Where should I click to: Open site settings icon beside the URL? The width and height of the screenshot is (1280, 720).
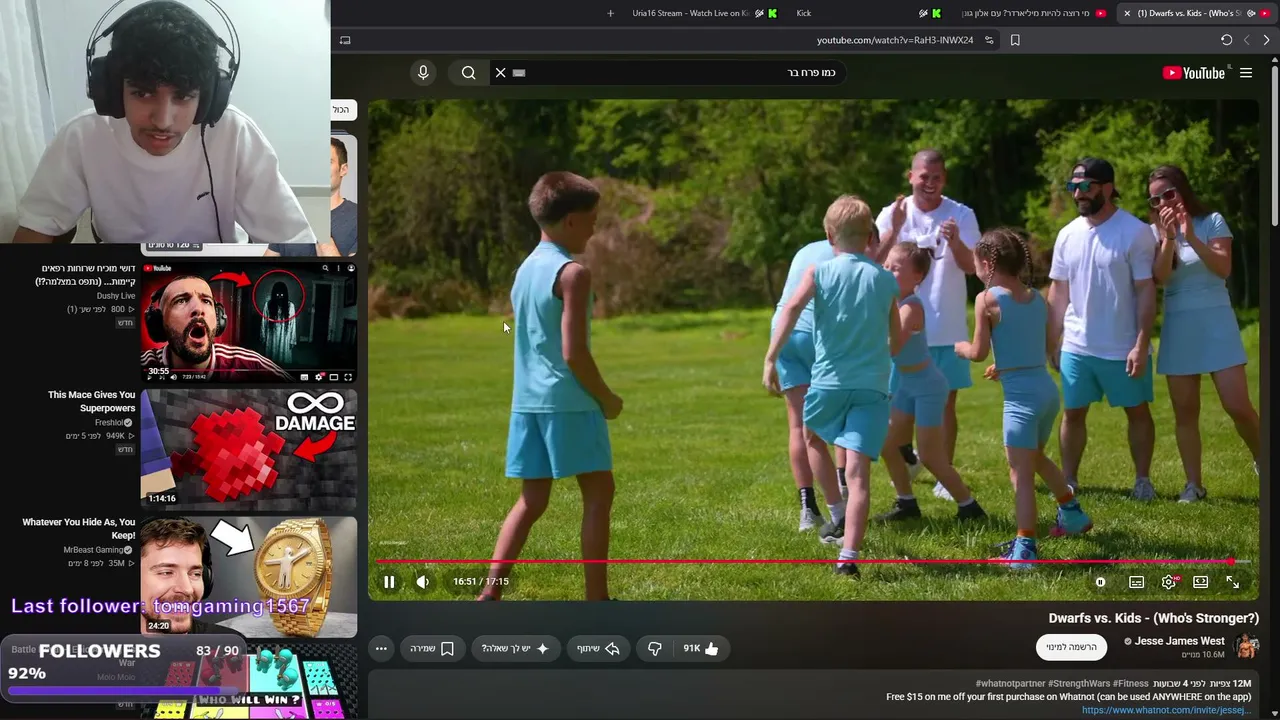[989, 40]
